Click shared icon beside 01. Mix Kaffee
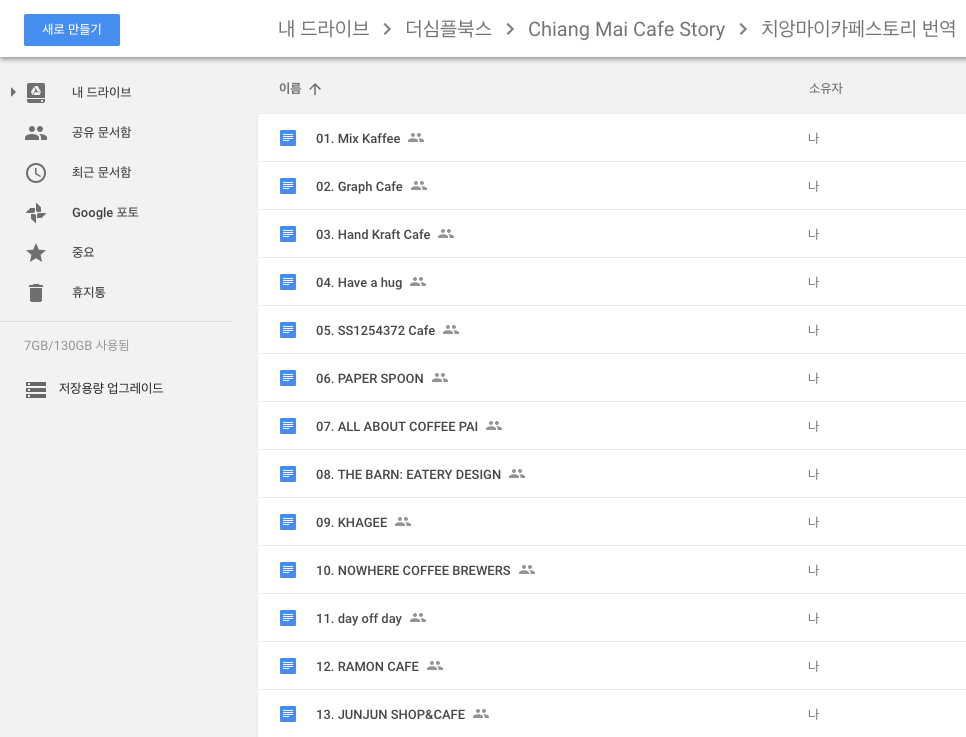The height and width of the screenshot is (737, 966). [x=416, y=137]
